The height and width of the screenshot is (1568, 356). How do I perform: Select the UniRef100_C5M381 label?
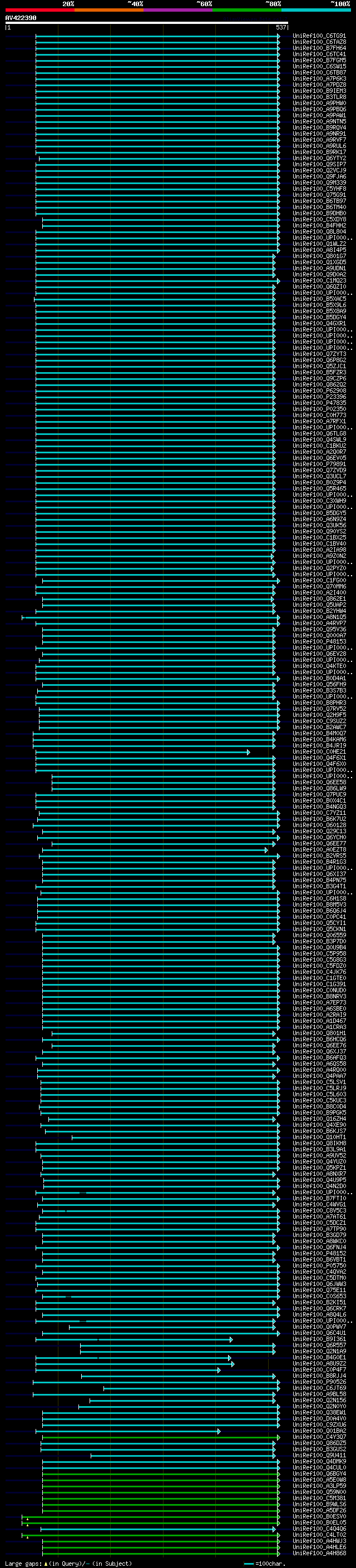319,1498
